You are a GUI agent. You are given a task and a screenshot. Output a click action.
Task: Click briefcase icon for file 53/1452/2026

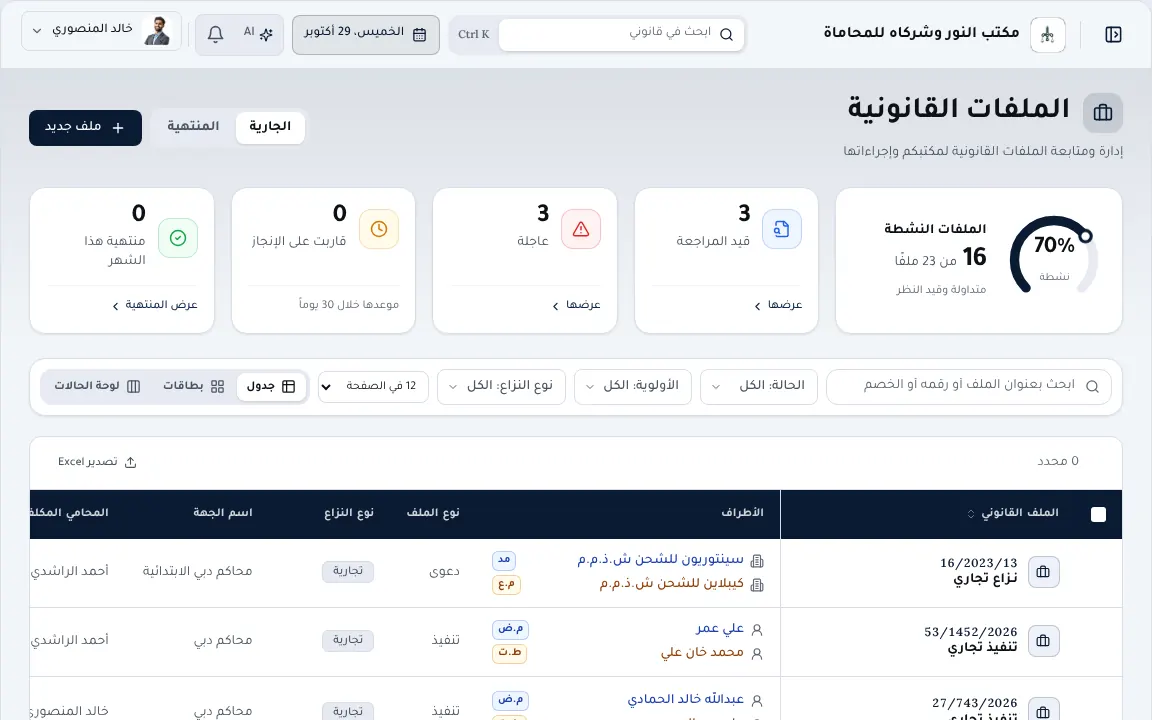pos(1043,641)
